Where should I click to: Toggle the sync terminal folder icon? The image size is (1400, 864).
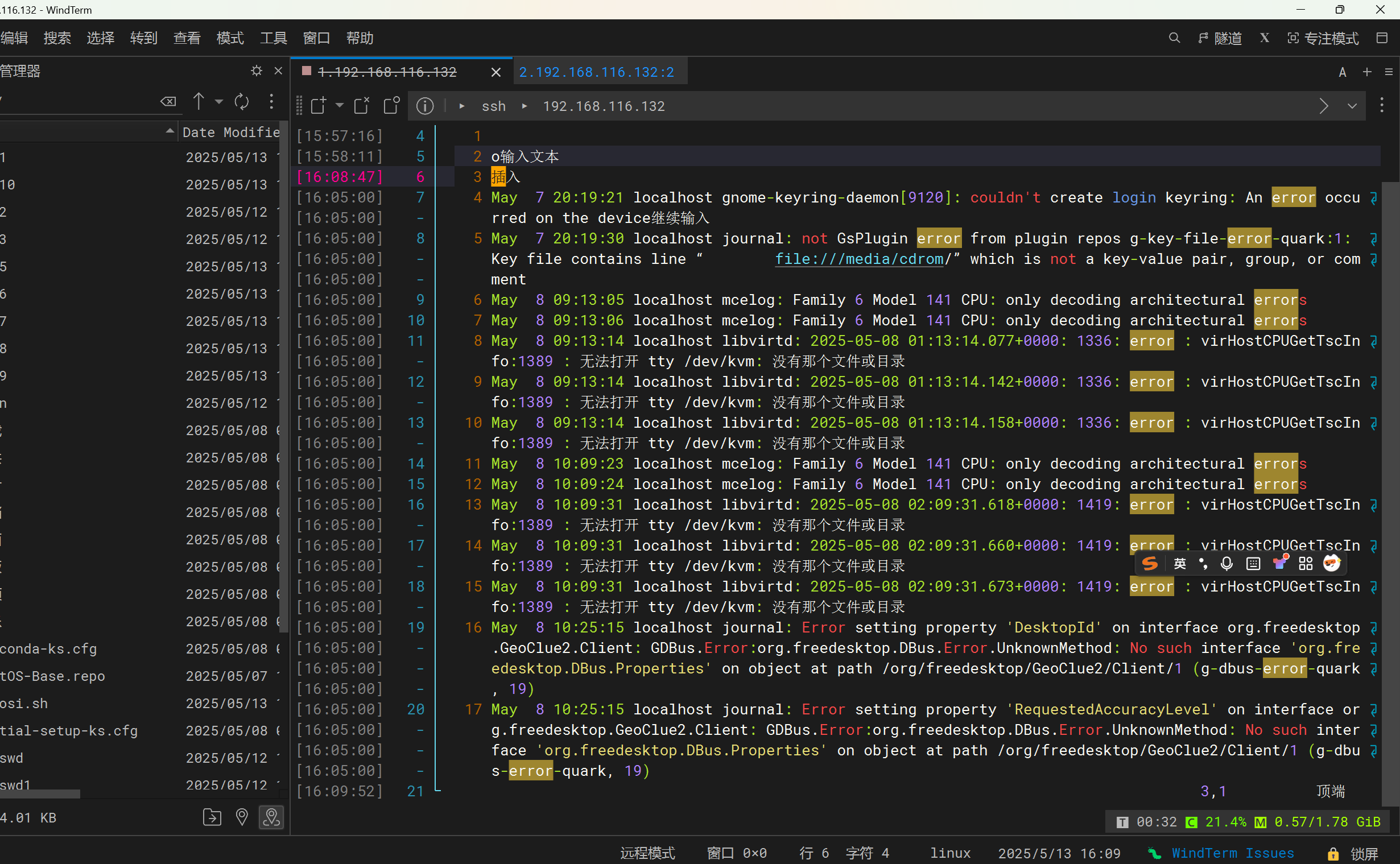click(x=271, y=817)
